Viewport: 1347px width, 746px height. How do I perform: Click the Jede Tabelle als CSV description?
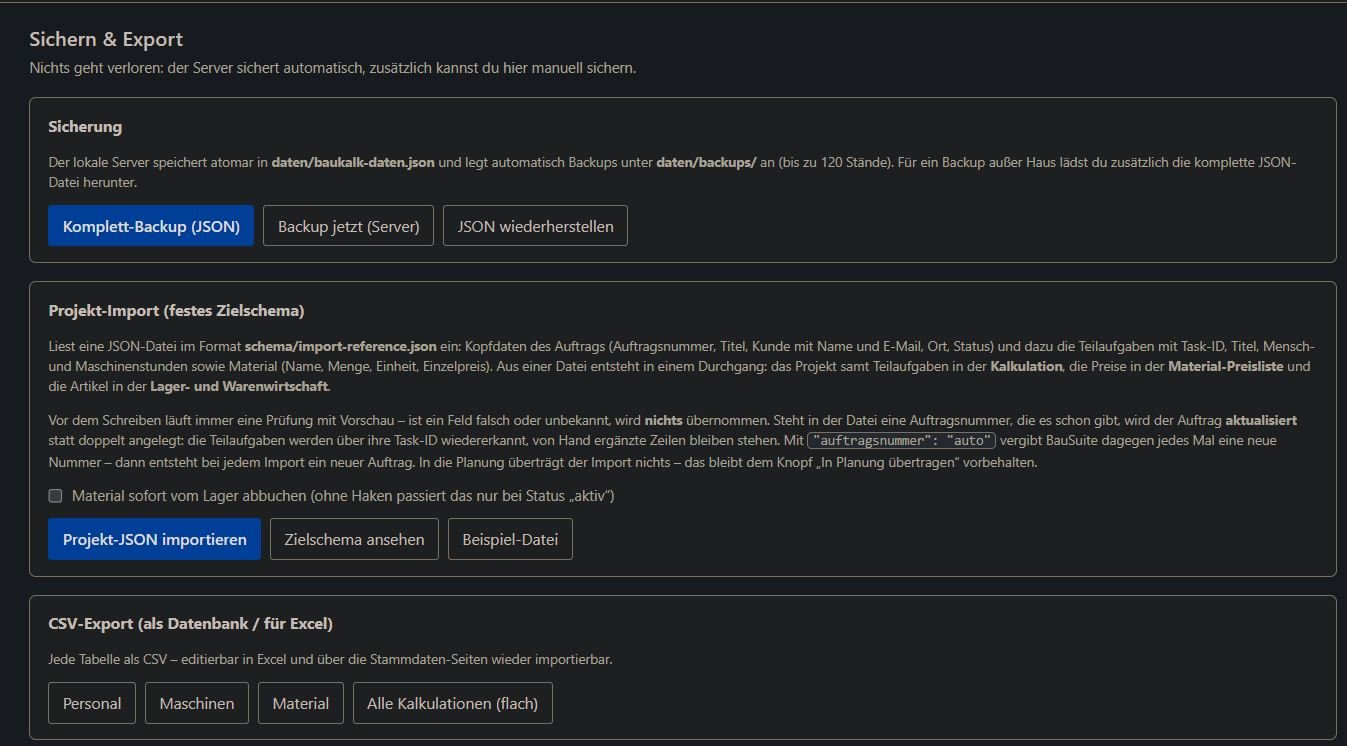pyautogui.click(x=330, y=660)
